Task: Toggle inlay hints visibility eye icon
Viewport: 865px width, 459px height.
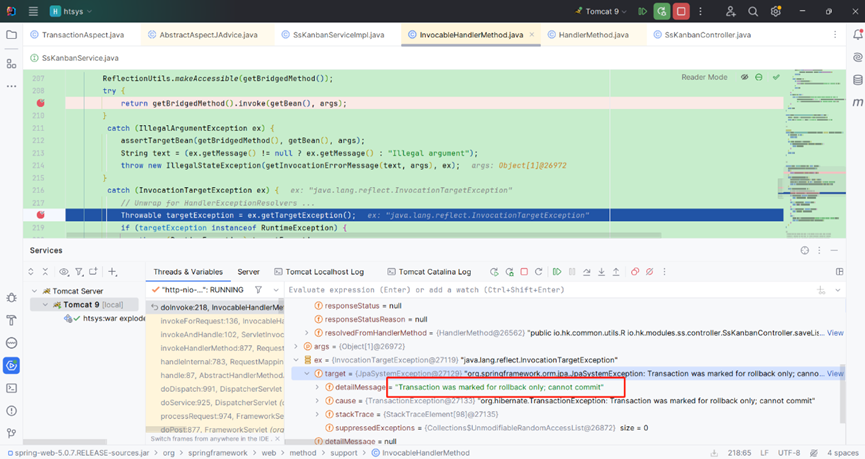Action: [x=744, y=77]
